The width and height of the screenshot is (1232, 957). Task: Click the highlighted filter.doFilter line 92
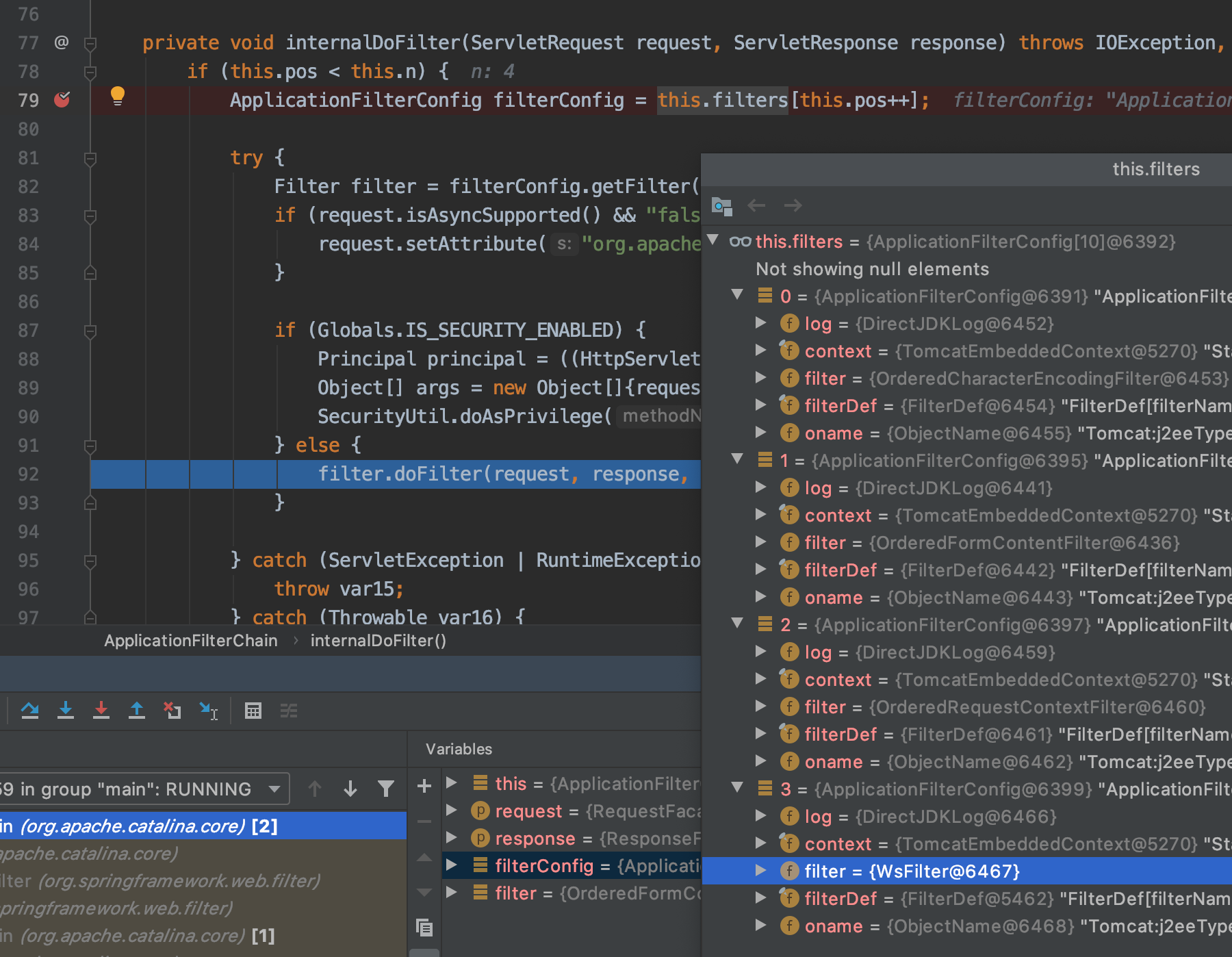(396, 474)
